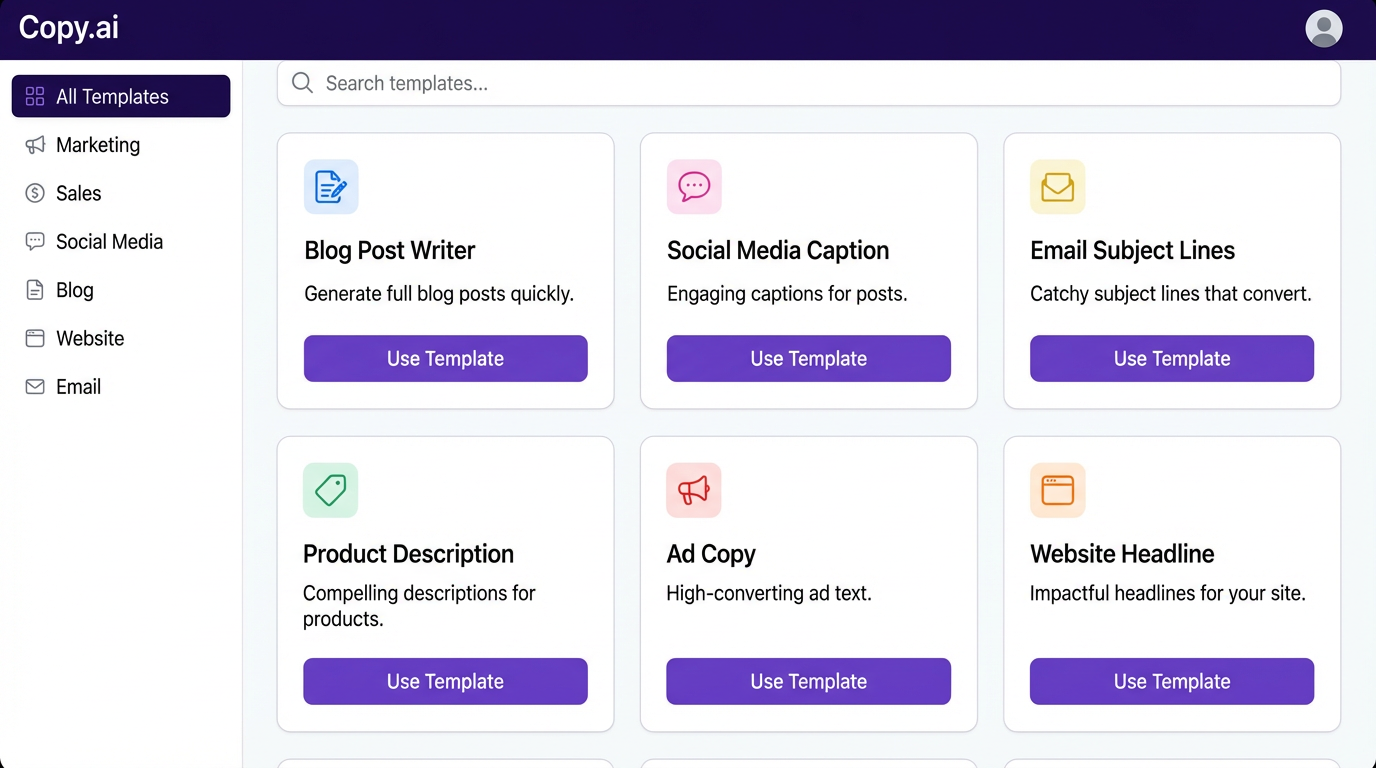Use the Email Subject Lines template
Screen dimensions: 1376x768
[x=1171, y=358]
